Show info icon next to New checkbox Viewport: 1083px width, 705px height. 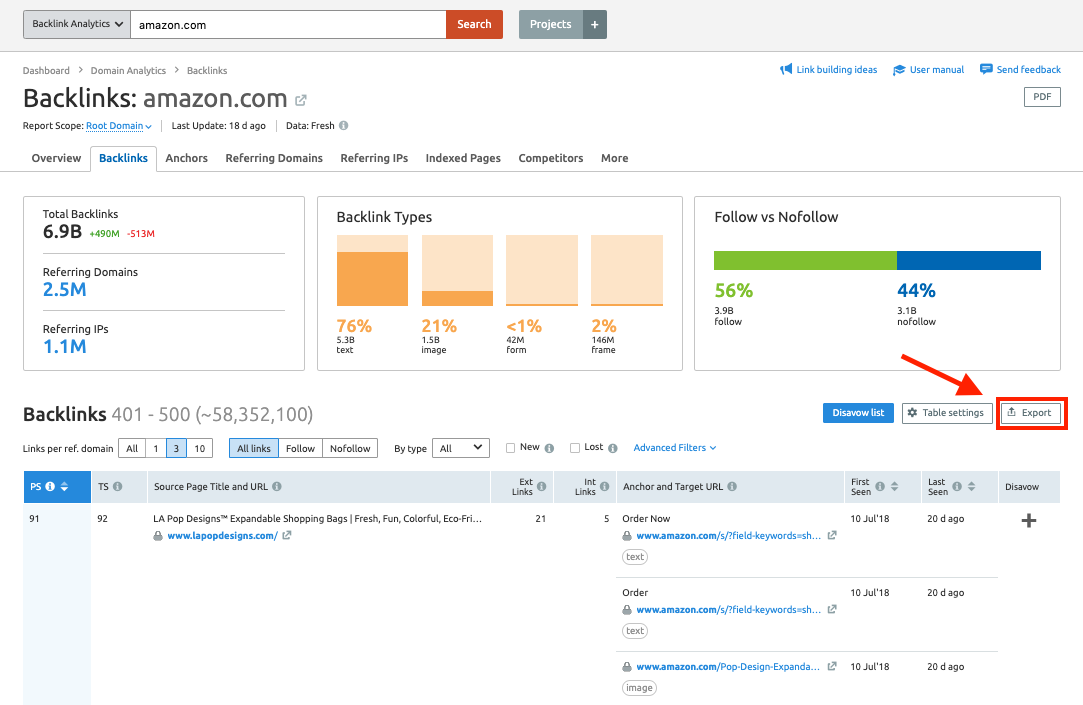pos(549,448)
